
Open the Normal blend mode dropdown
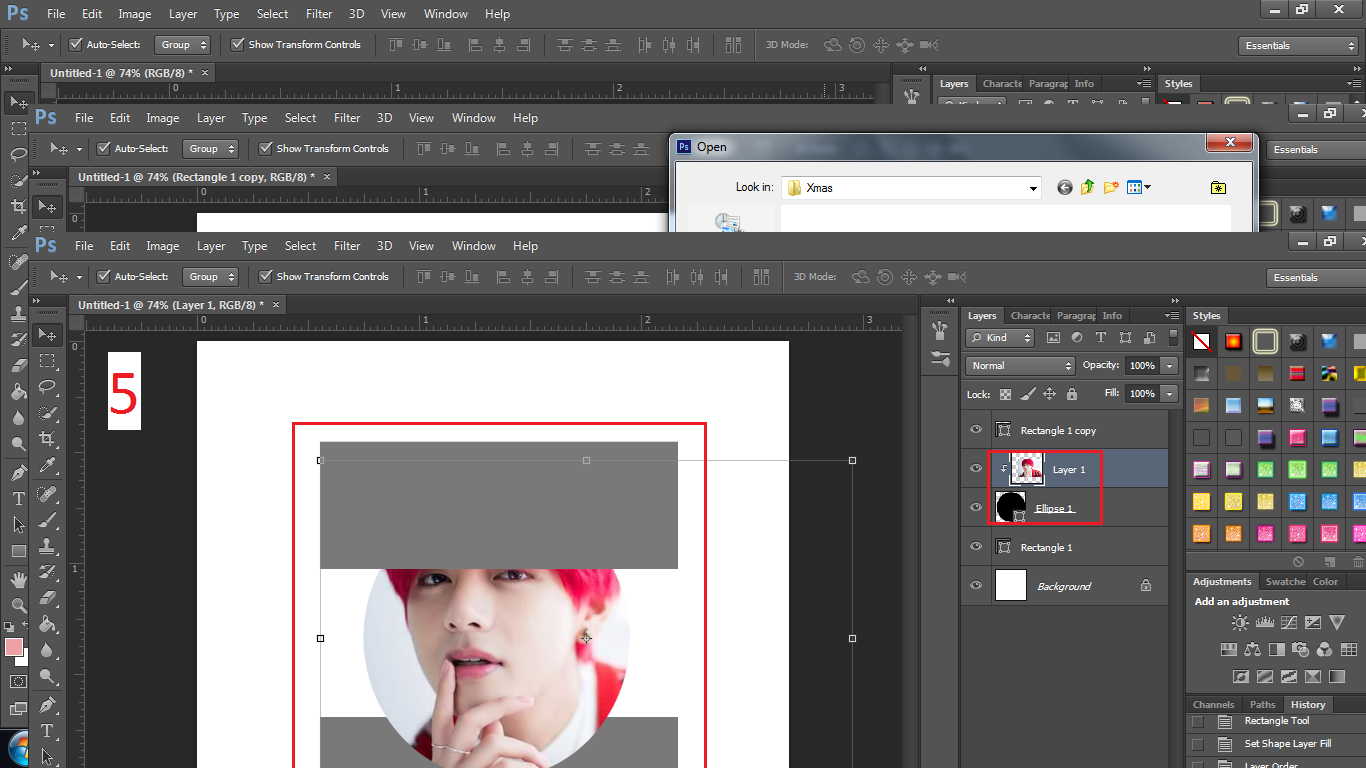point(1020,366)
